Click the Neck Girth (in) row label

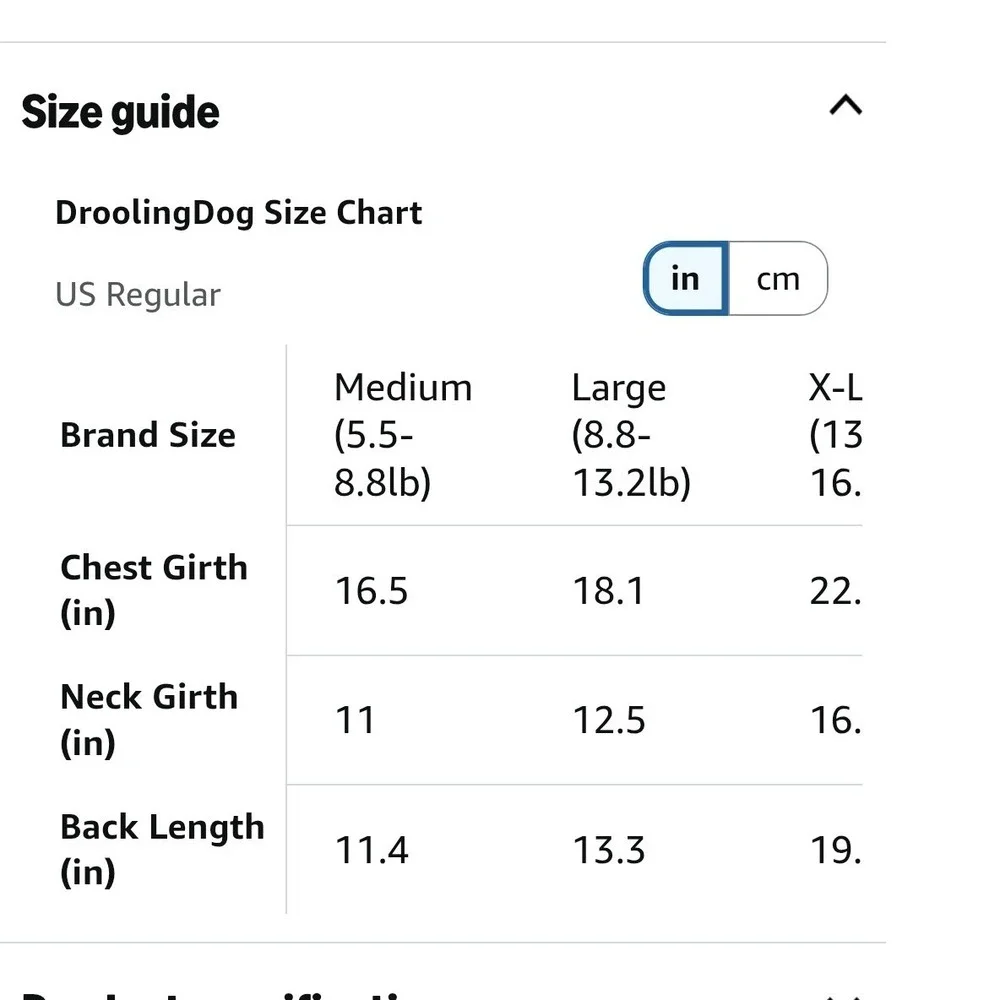(149, 719)
